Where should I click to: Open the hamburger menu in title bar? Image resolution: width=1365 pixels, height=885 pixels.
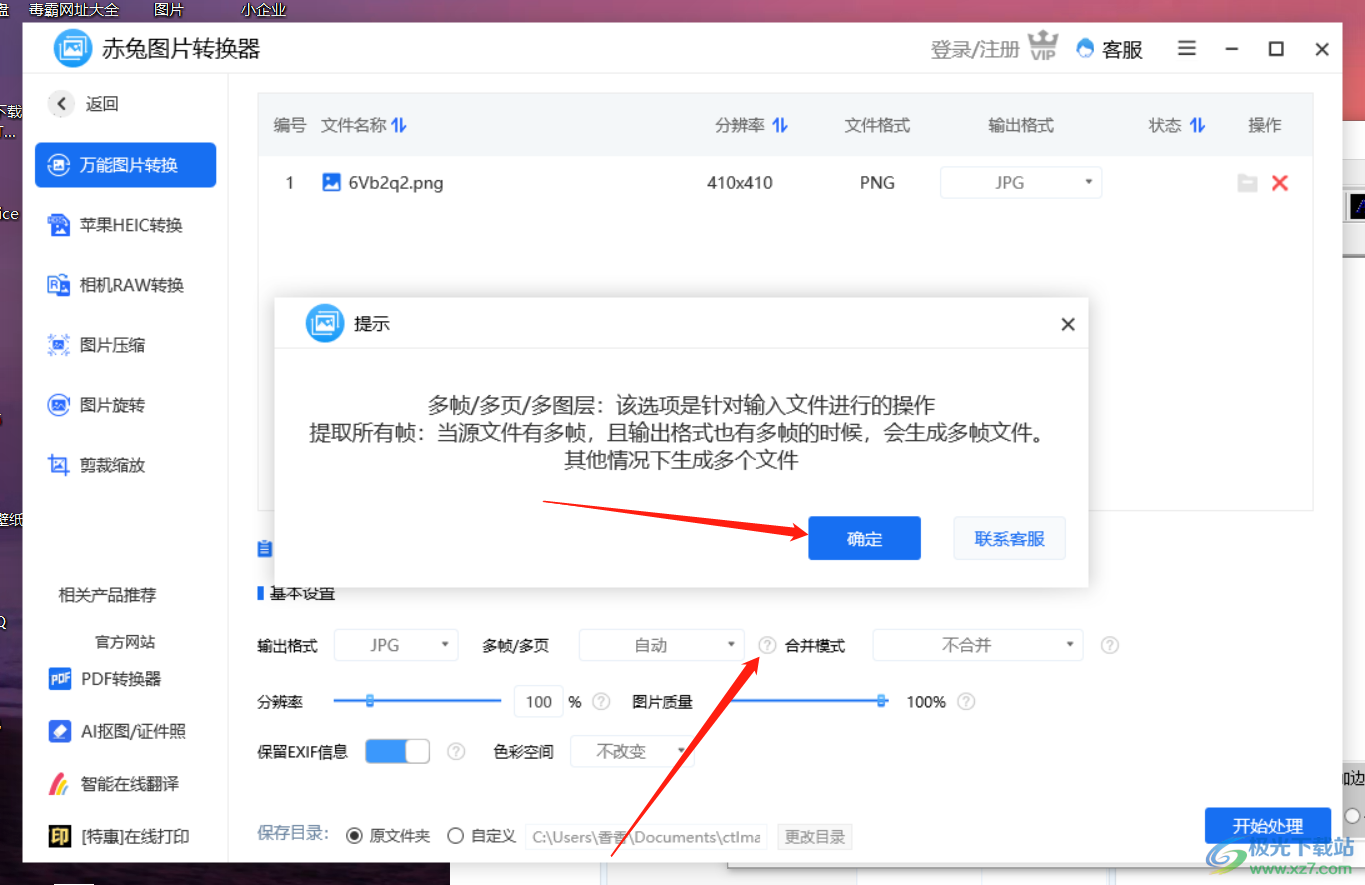point(1187,48)
